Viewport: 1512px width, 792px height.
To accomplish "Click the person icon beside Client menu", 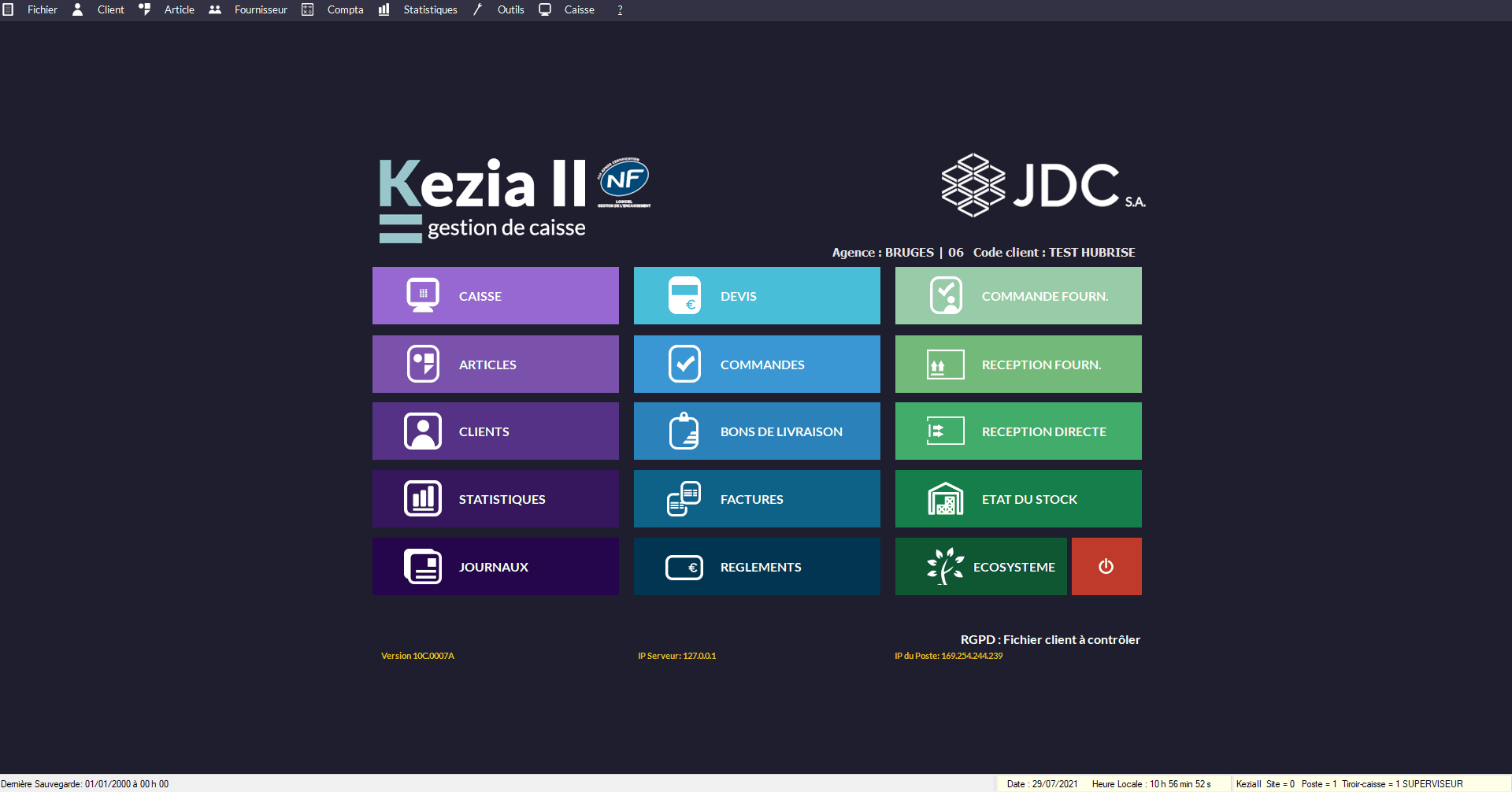I will tap(77, 9).
